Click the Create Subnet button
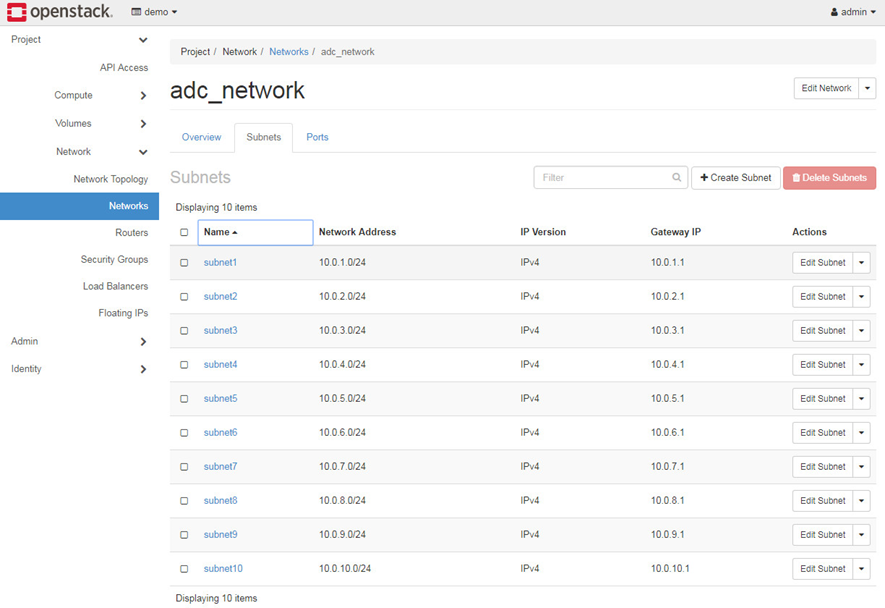 pos(735,178)
